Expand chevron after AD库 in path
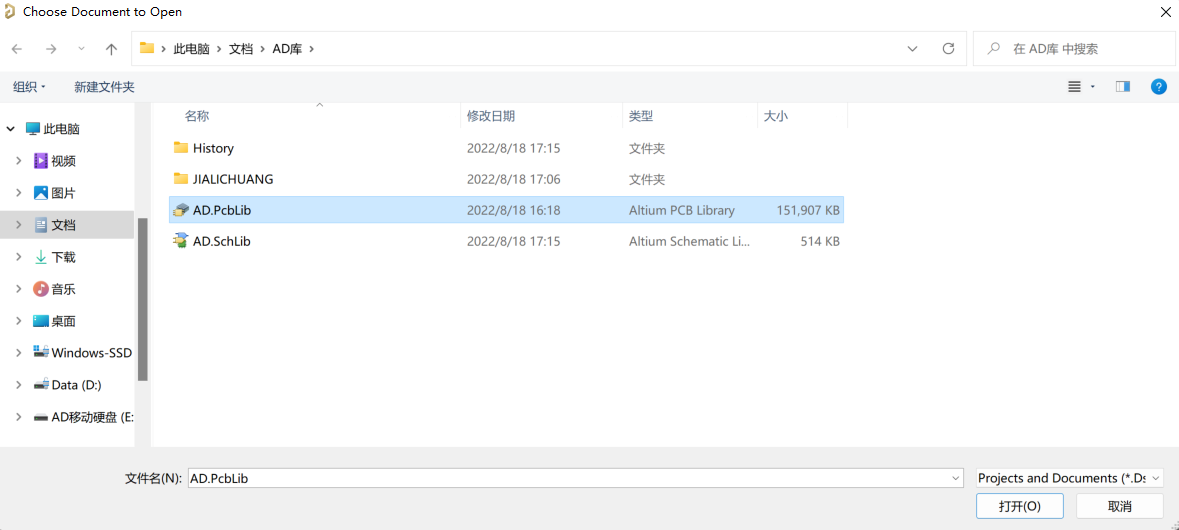This screenshot has width=1179, height=530. click(x=311, y=49)
